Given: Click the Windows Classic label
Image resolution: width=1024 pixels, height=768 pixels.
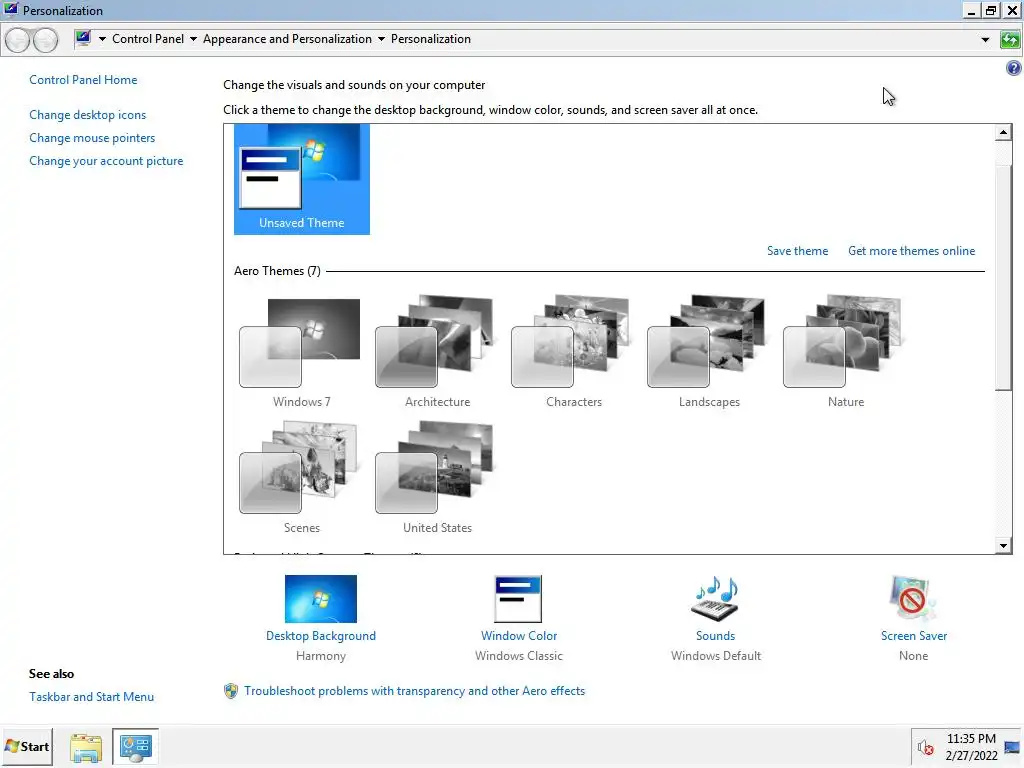Looking at the screenshot, I should click(x=519, y=656).
